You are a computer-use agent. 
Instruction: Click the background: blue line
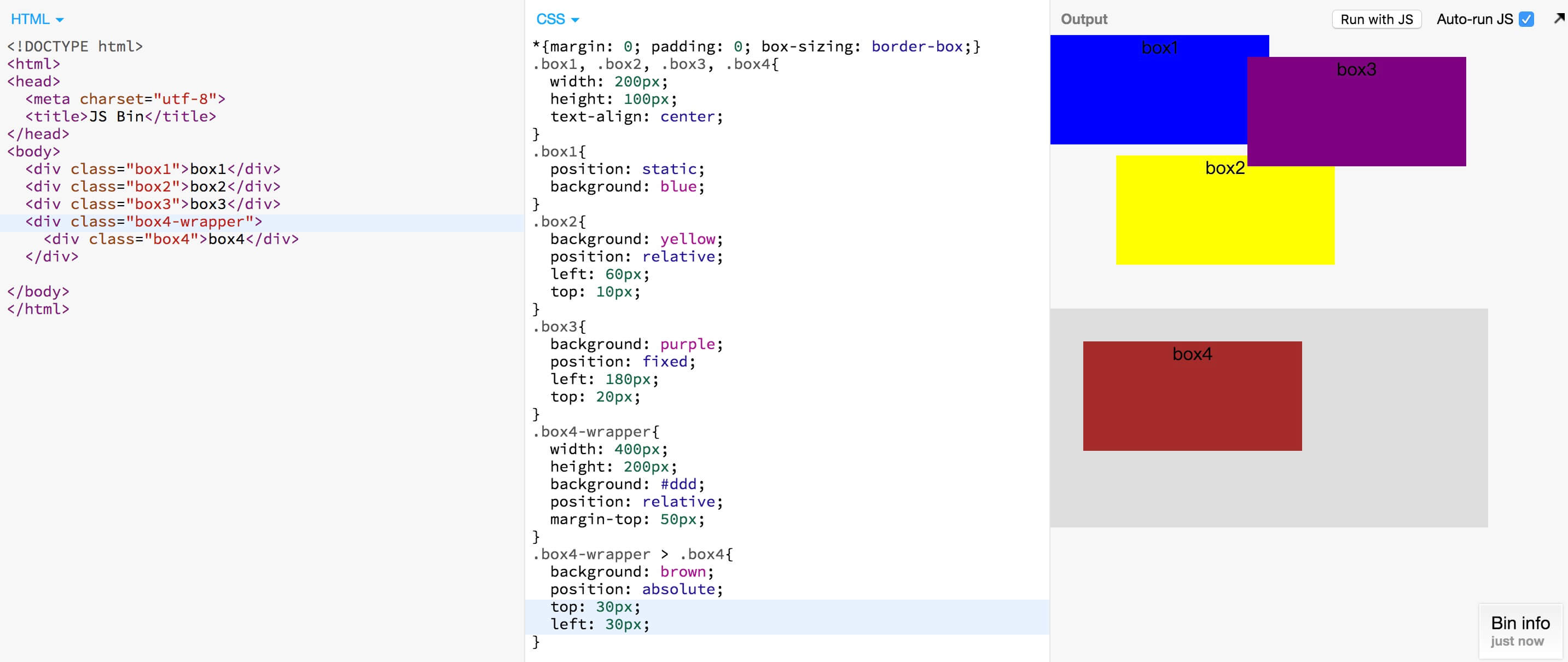(628, 186)
